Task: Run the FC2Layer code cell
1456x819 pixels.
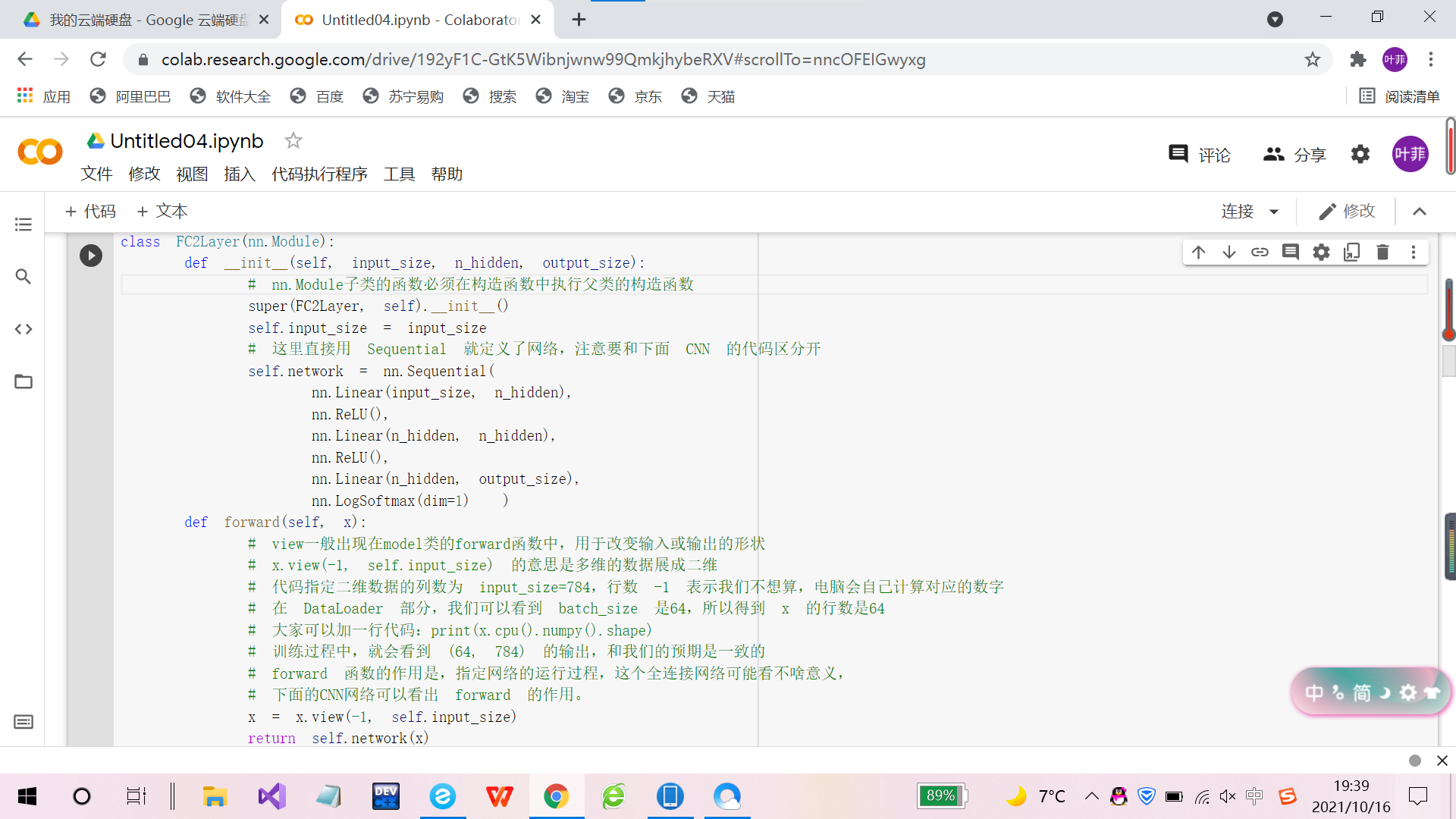Action: click(91, 256)
